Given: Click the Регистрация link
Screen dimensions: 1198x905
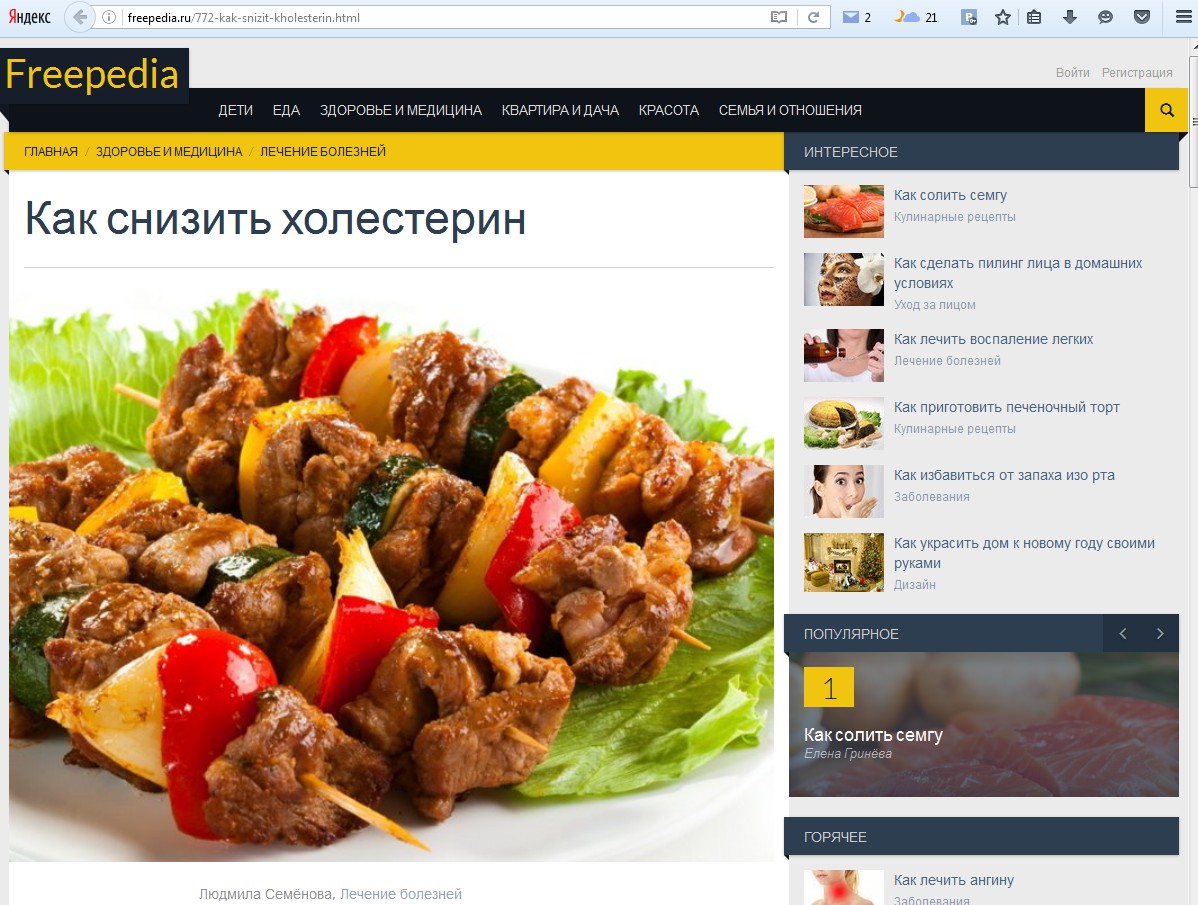Looking at the screenshot, I should click(1137, 73).
